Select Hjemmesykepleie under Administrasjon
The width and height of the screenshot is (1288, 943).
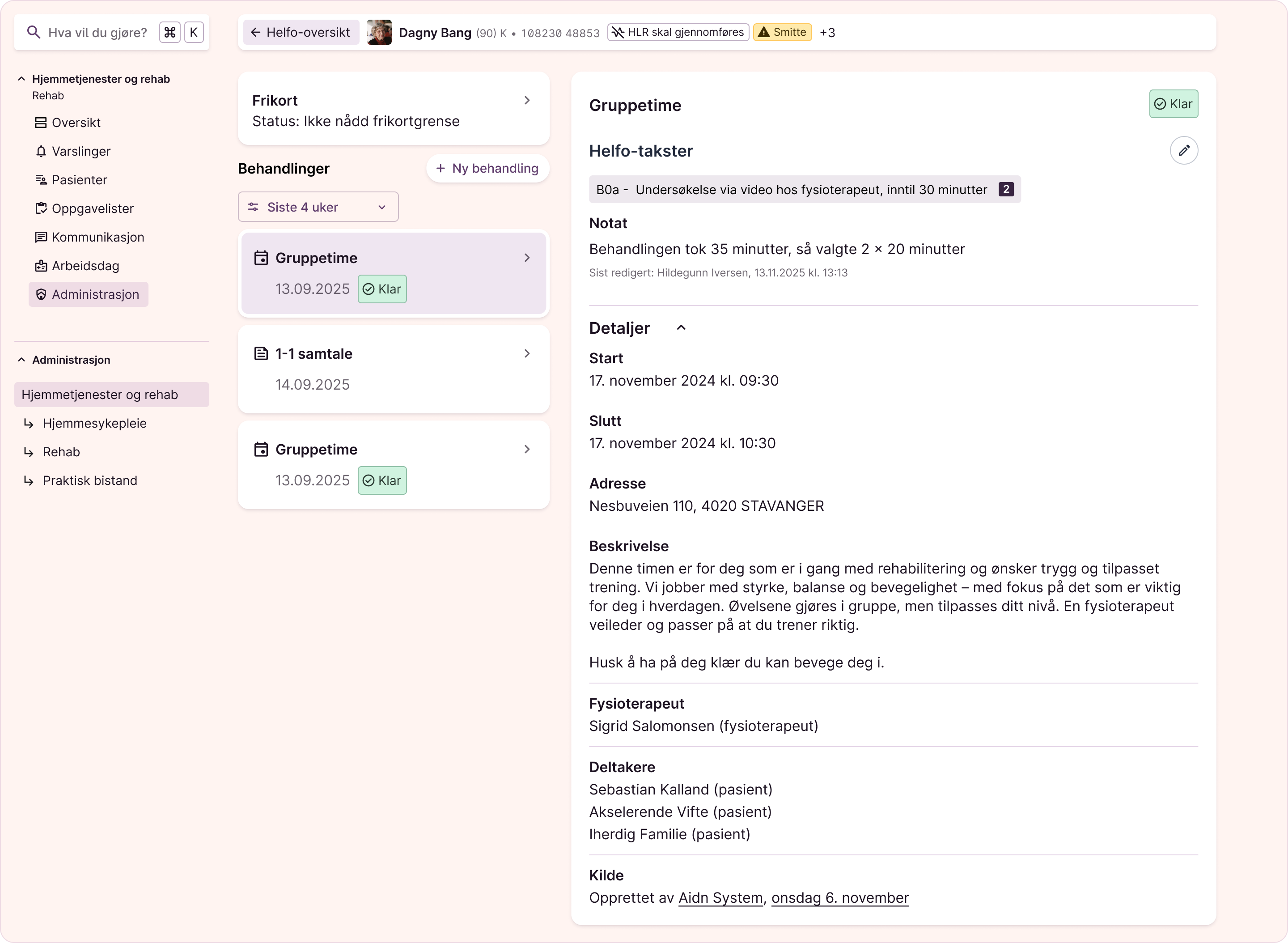94,423
